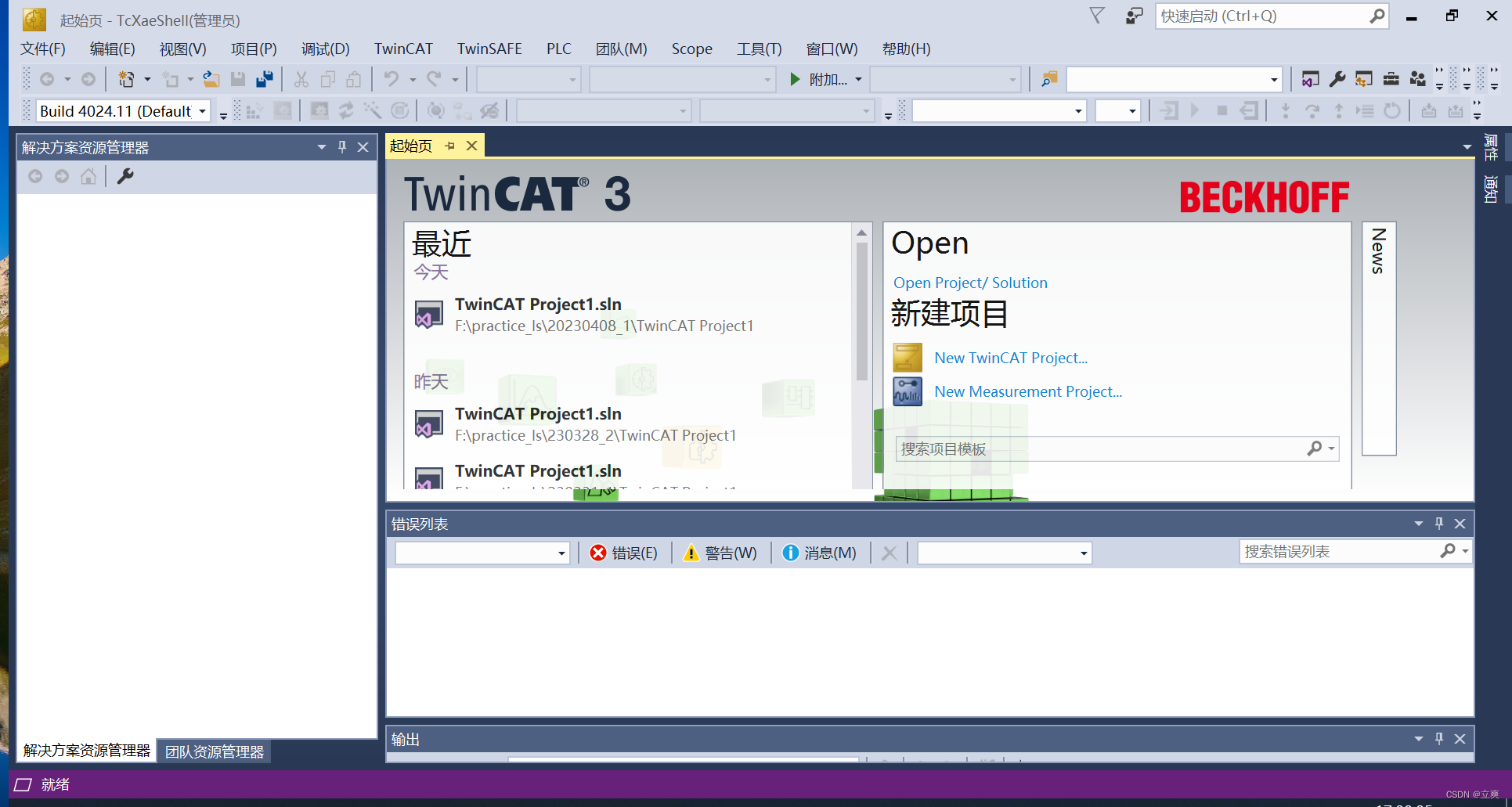
Task: Open the document tab overflow dropdown
Action: [x=1467, y=146]
